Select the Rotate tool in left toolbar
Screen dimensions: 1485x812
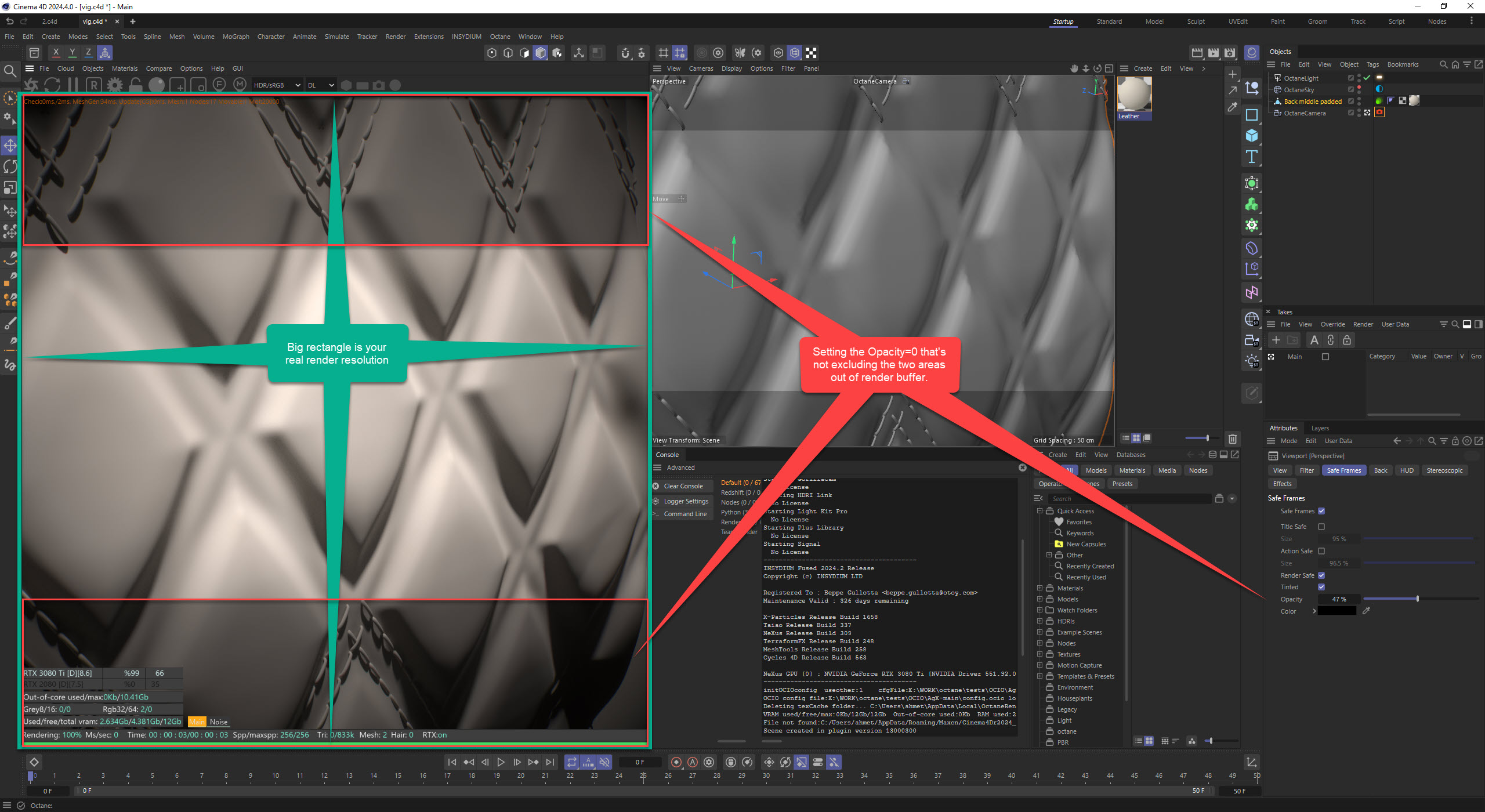[10, 166]
